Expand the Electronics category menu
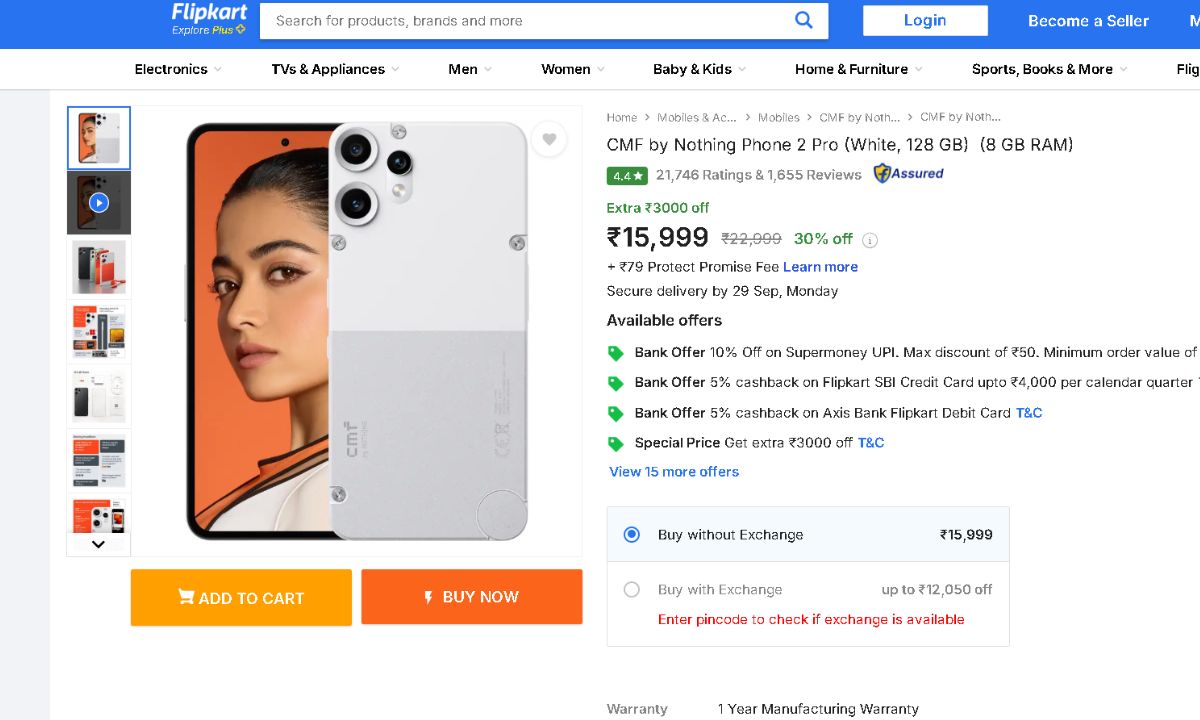 point(178,69)
